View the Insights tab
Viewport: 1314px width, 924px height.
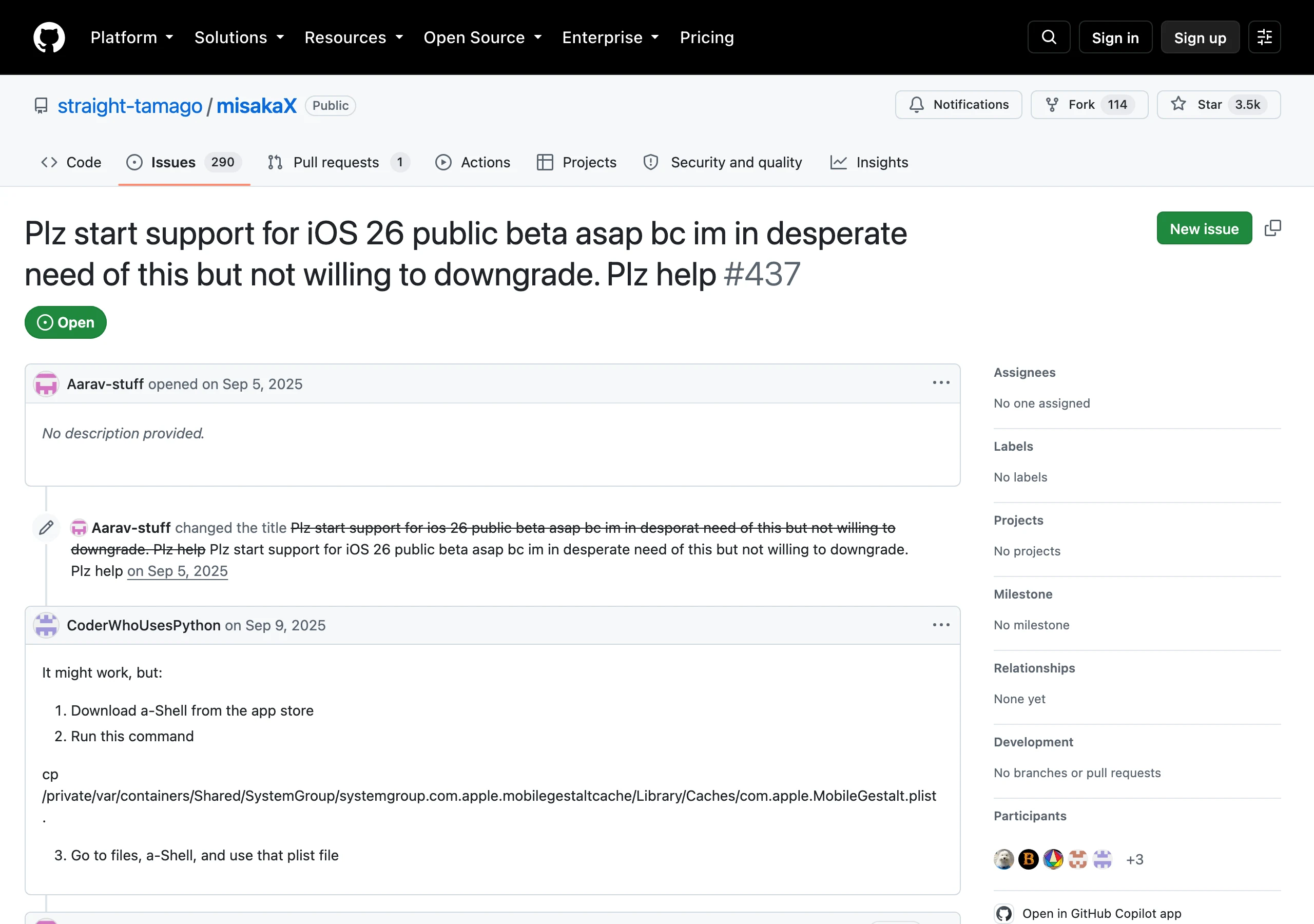coord(869,163)
